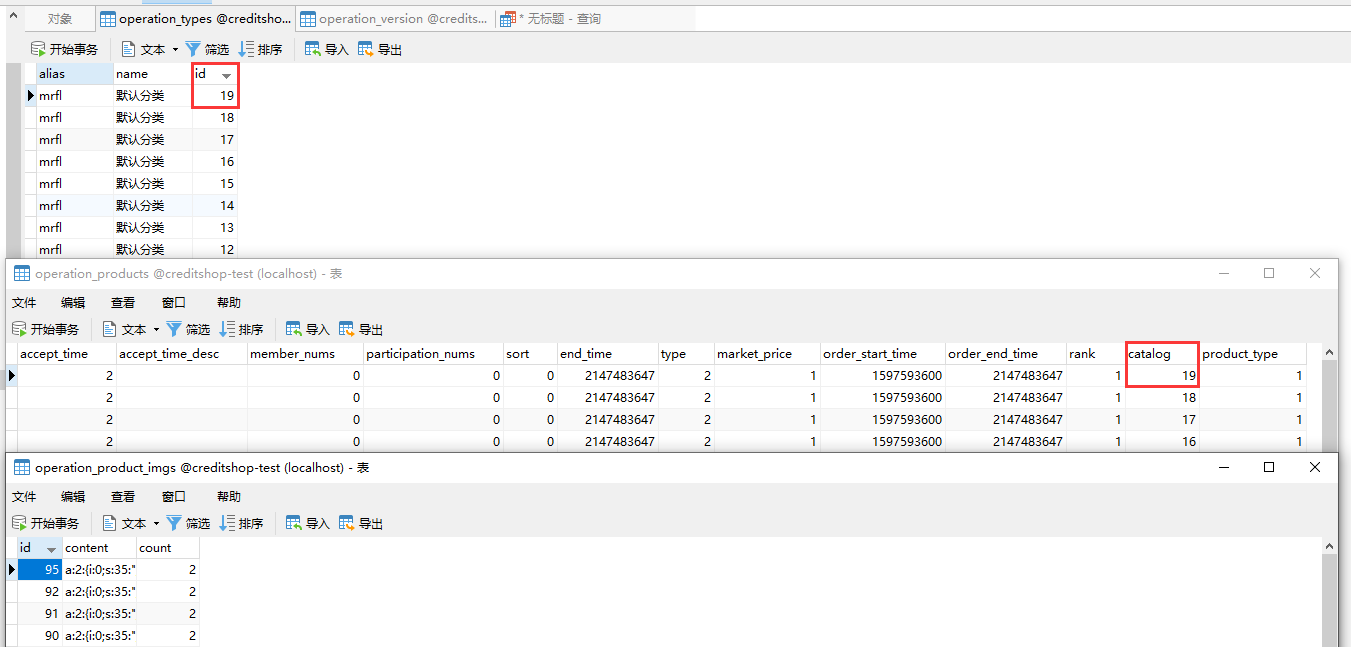Maximize operation_products window

click(1269, 273)
